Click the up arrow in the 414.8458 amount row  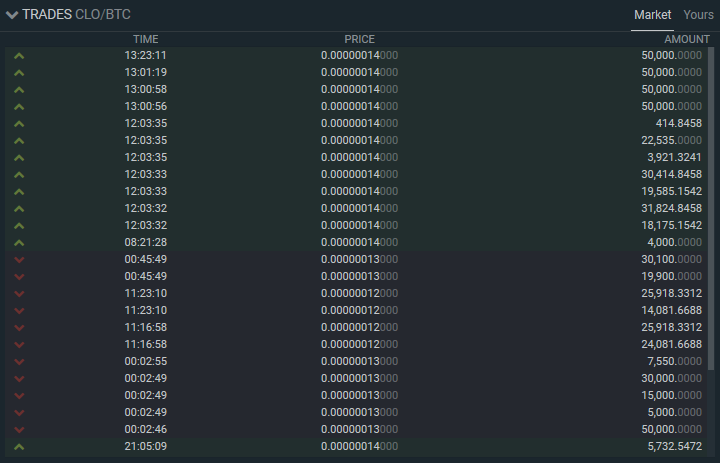(19, 124)
